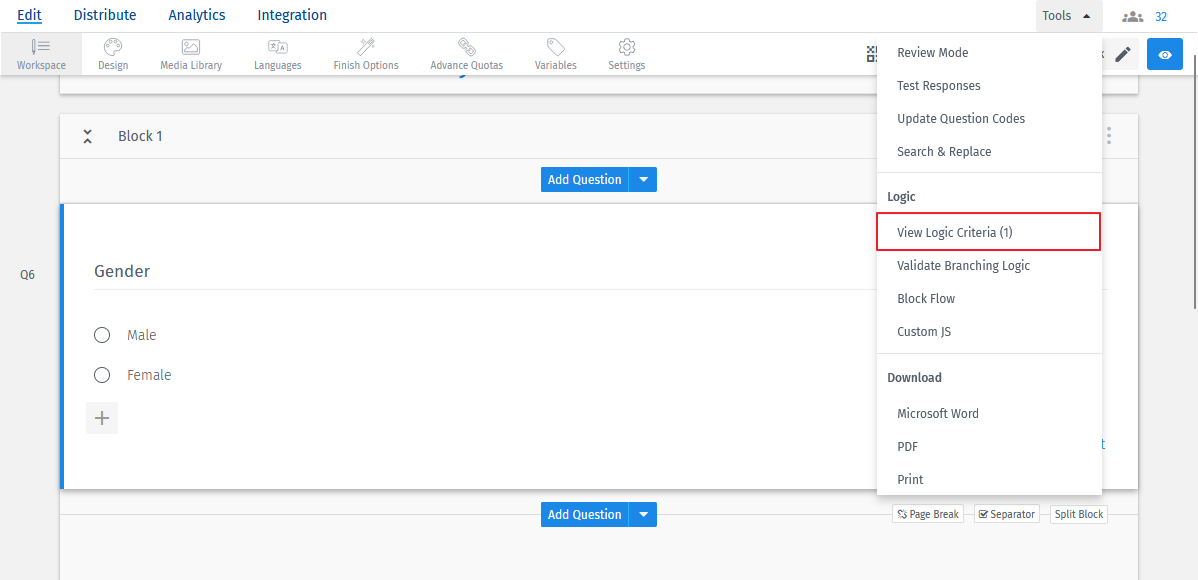Image resolution: width=1198 pixels, height=580 pixels.
Task: Open the Variables section
Action: 555,54
